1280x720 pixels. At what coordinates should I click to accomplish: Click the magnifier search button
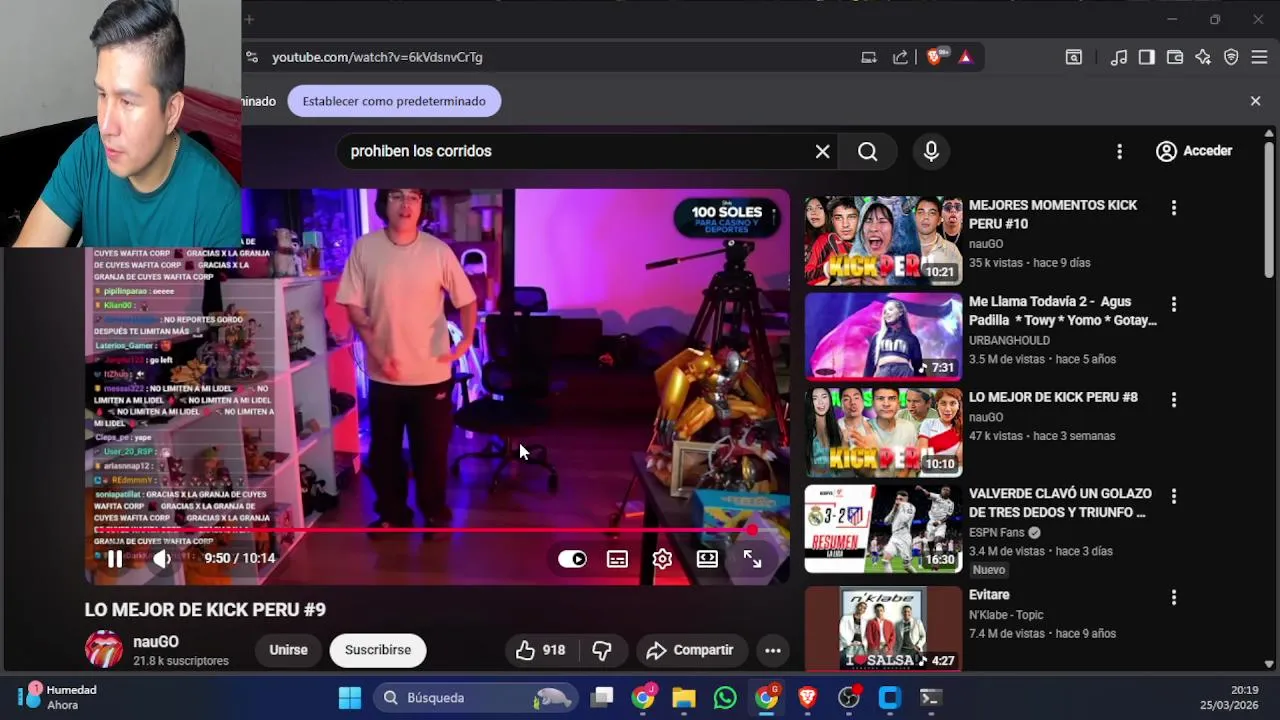click(867, 151)
